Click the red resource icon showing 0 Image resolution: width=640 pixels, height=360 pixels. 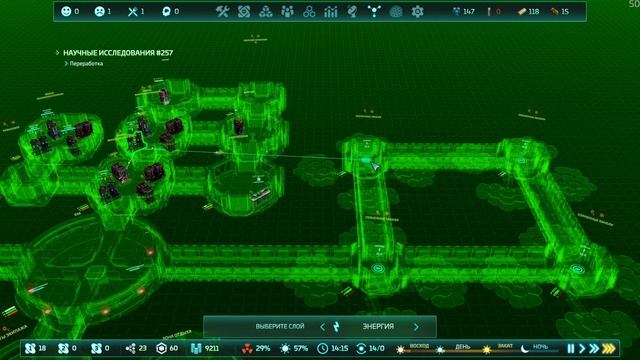489,11
